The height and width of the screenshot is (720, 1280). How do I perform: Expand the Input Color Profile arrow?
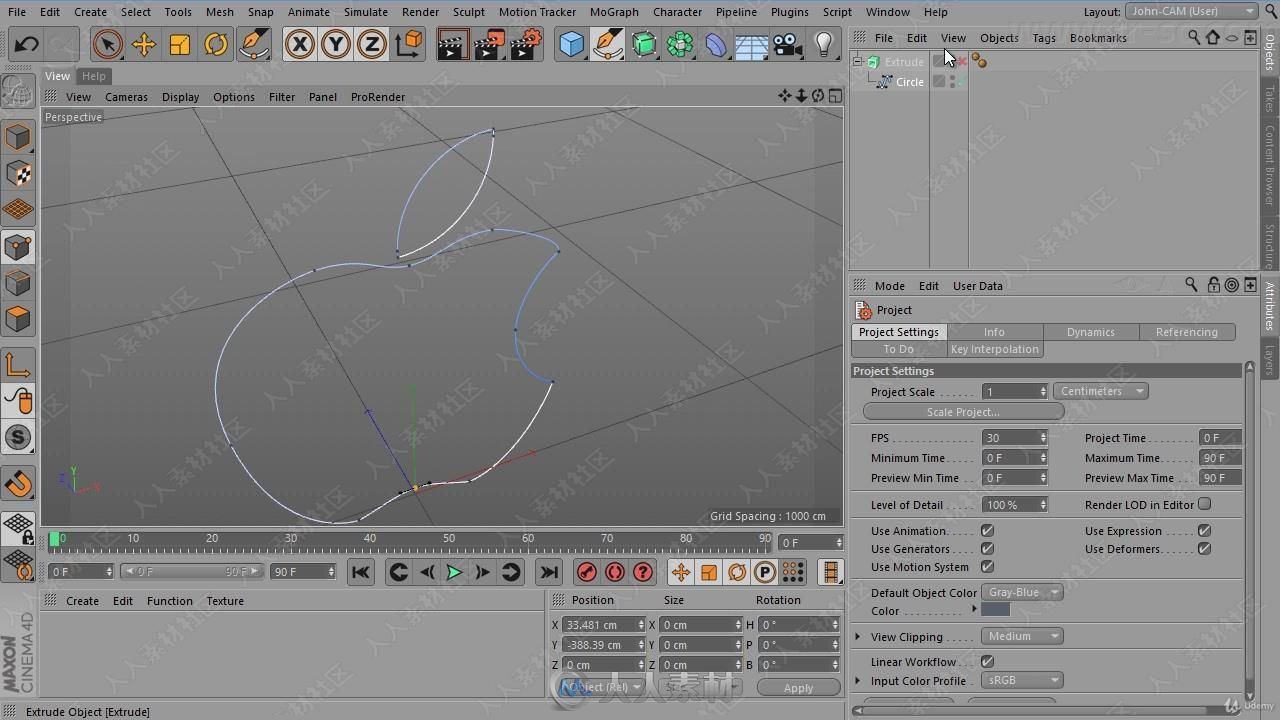857,681
